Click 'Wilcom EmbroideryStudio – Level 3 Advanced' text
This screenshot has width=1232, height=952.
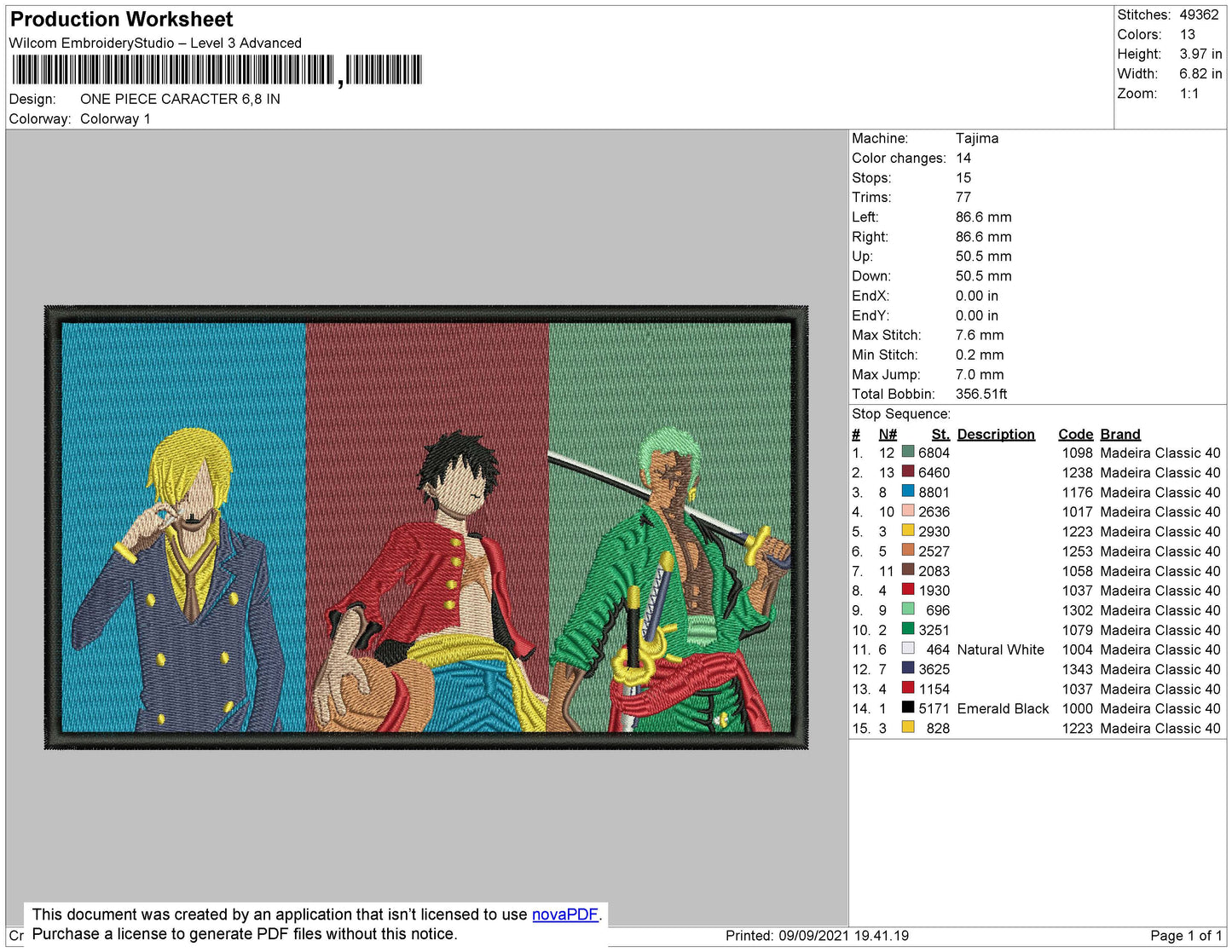(155, 43)
